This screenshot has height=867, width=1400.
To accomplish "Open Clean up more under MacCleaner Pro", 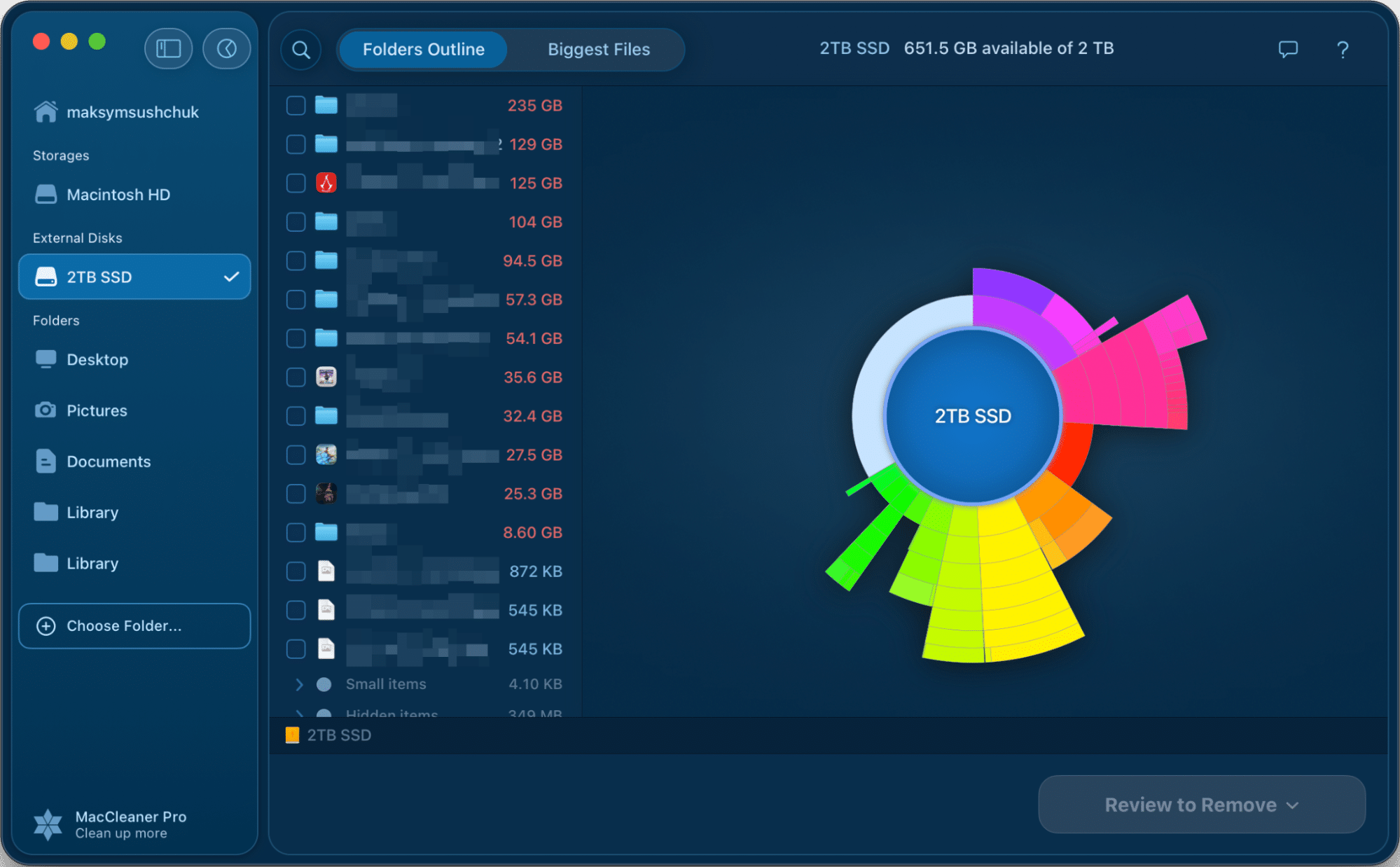I will 120,833.
